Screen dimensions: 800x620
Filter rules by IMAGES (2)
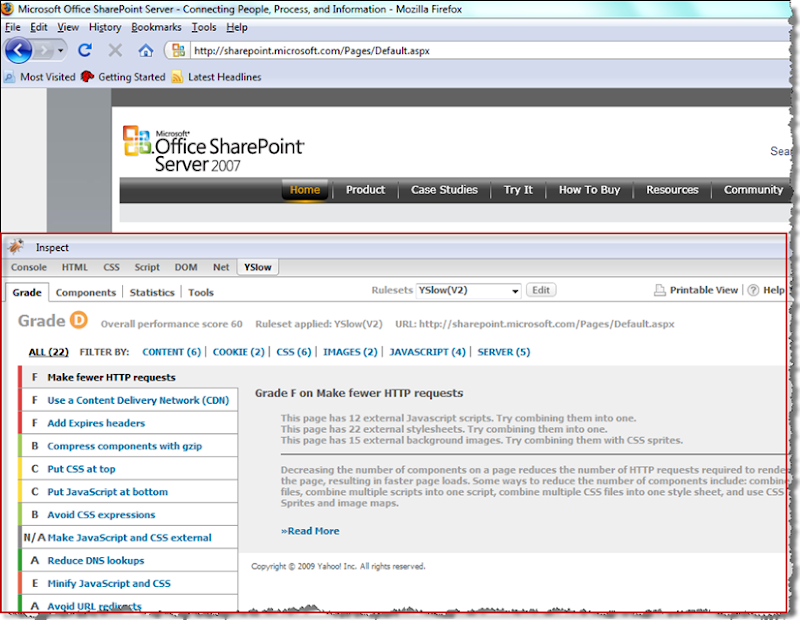point(350,352)
